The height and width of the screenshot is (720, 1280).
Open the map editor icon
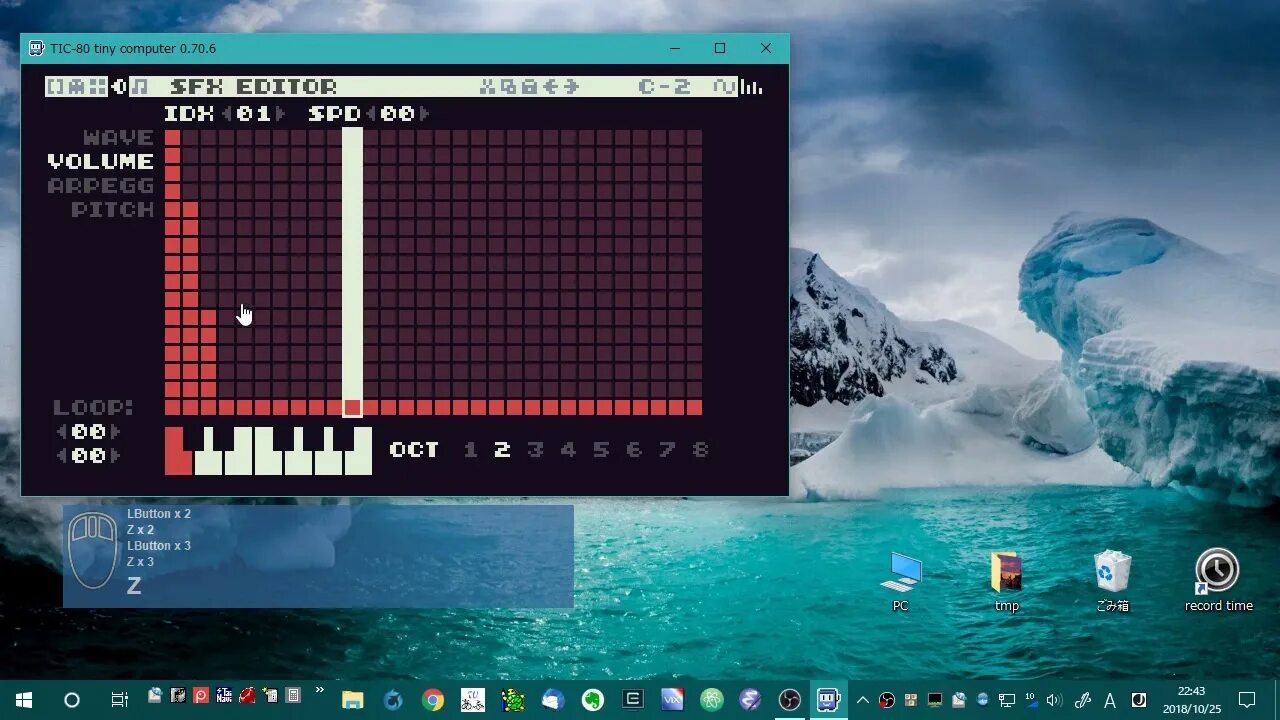point(98,87)
